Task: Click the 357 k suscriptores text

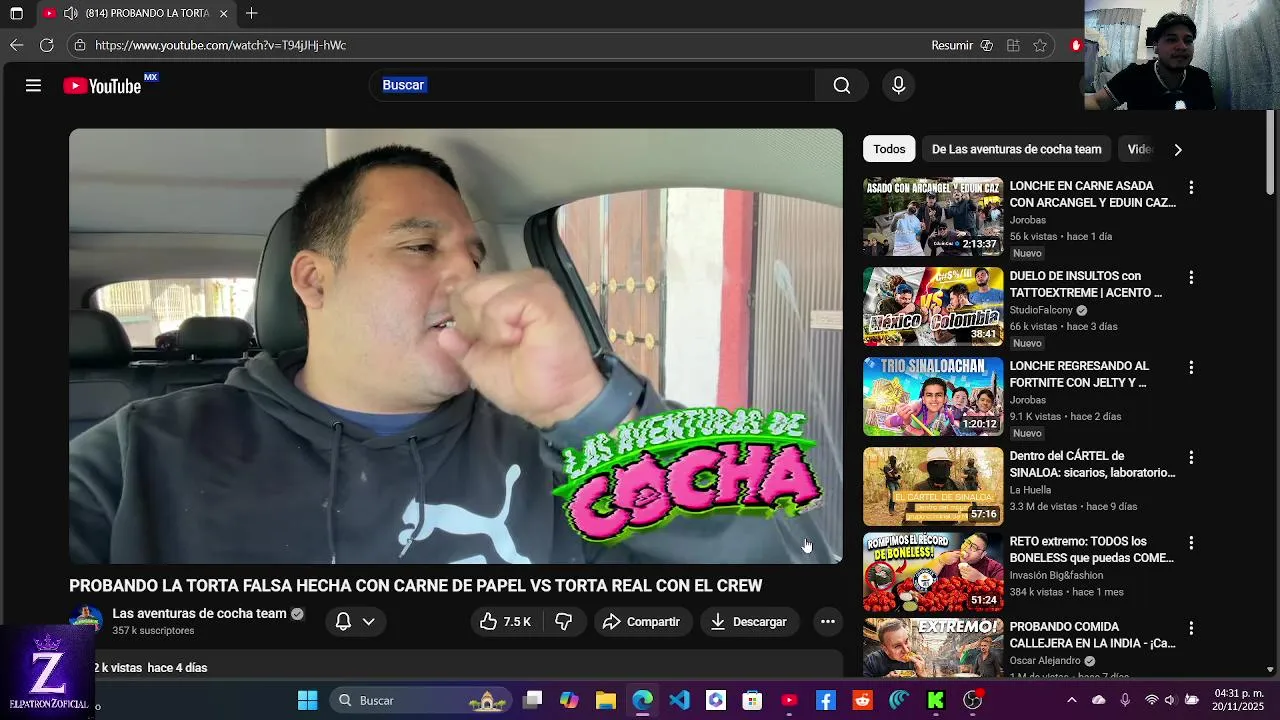Action: tap(153, 631)
